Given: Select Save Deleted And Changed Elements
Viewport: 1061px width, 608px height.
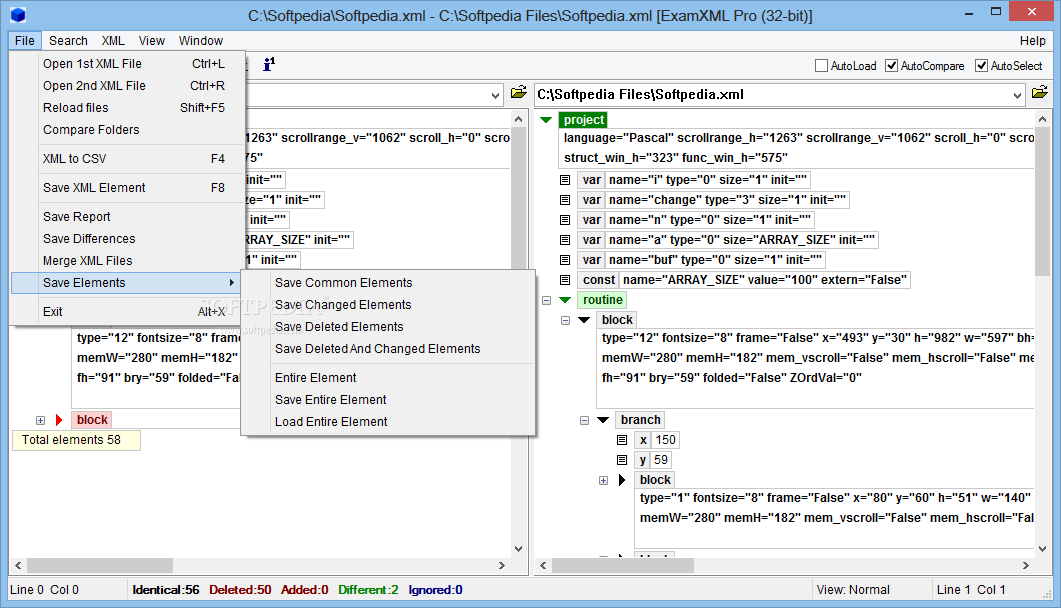Looking at the screenshot, I should pyautogui.click(x=388, y=349).
